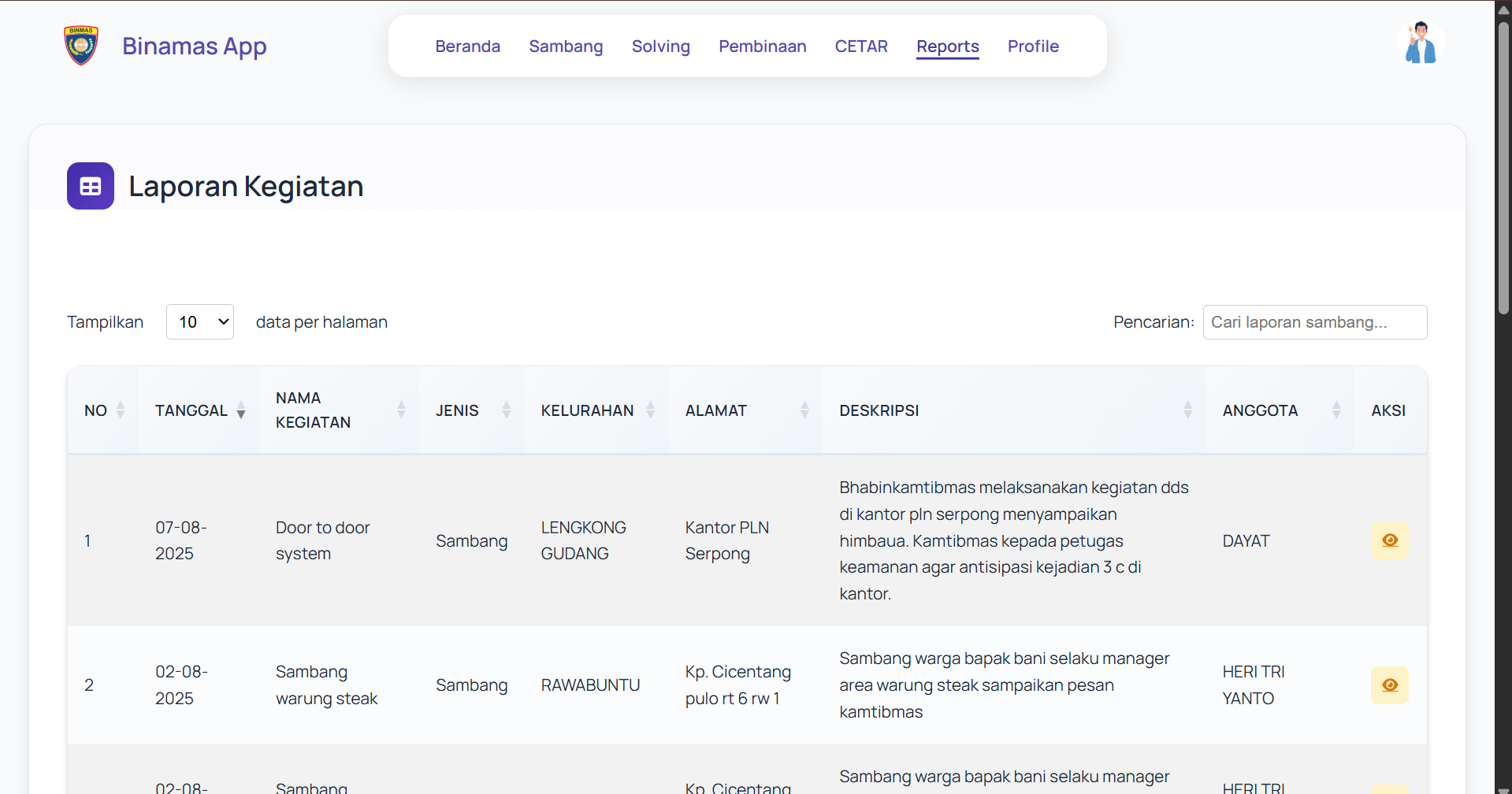The width and height of the screenshot is (1512, 794).
Task: Focus the Cari laporan sambang search field
Action: tap(1314, 322)
